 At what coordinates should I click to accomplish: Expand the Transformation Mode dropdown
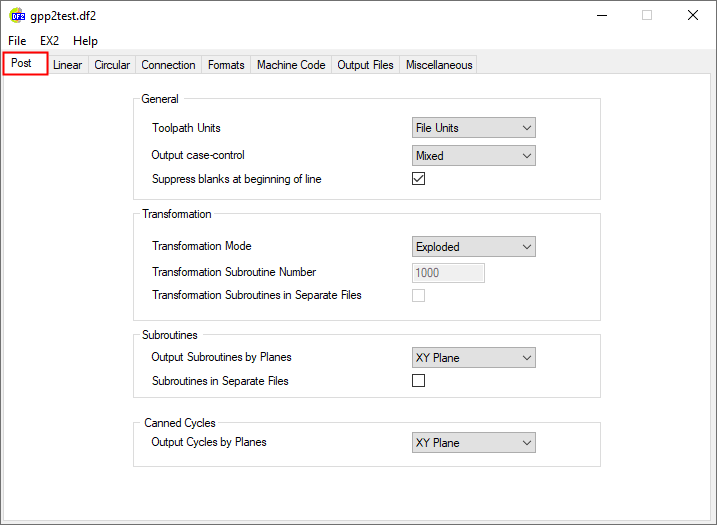pos(474,247)
